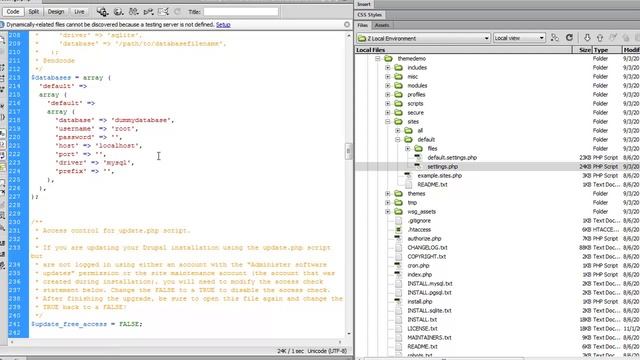Click line number 213 in gutter

tap(14, 78)
